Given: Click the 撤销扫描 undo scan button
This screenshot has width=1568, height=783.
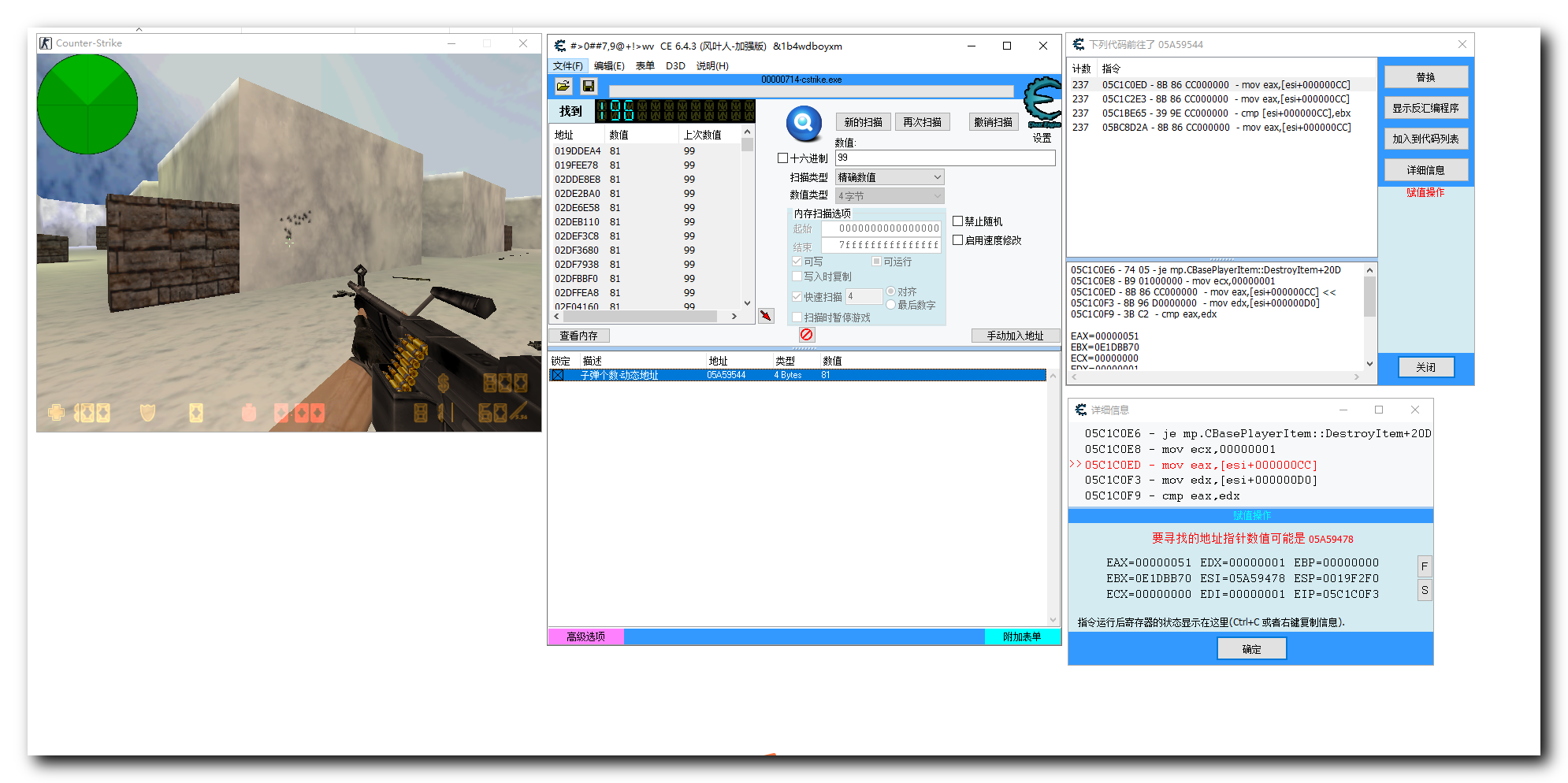Looking at the screenshot, I should pos(993,122).
